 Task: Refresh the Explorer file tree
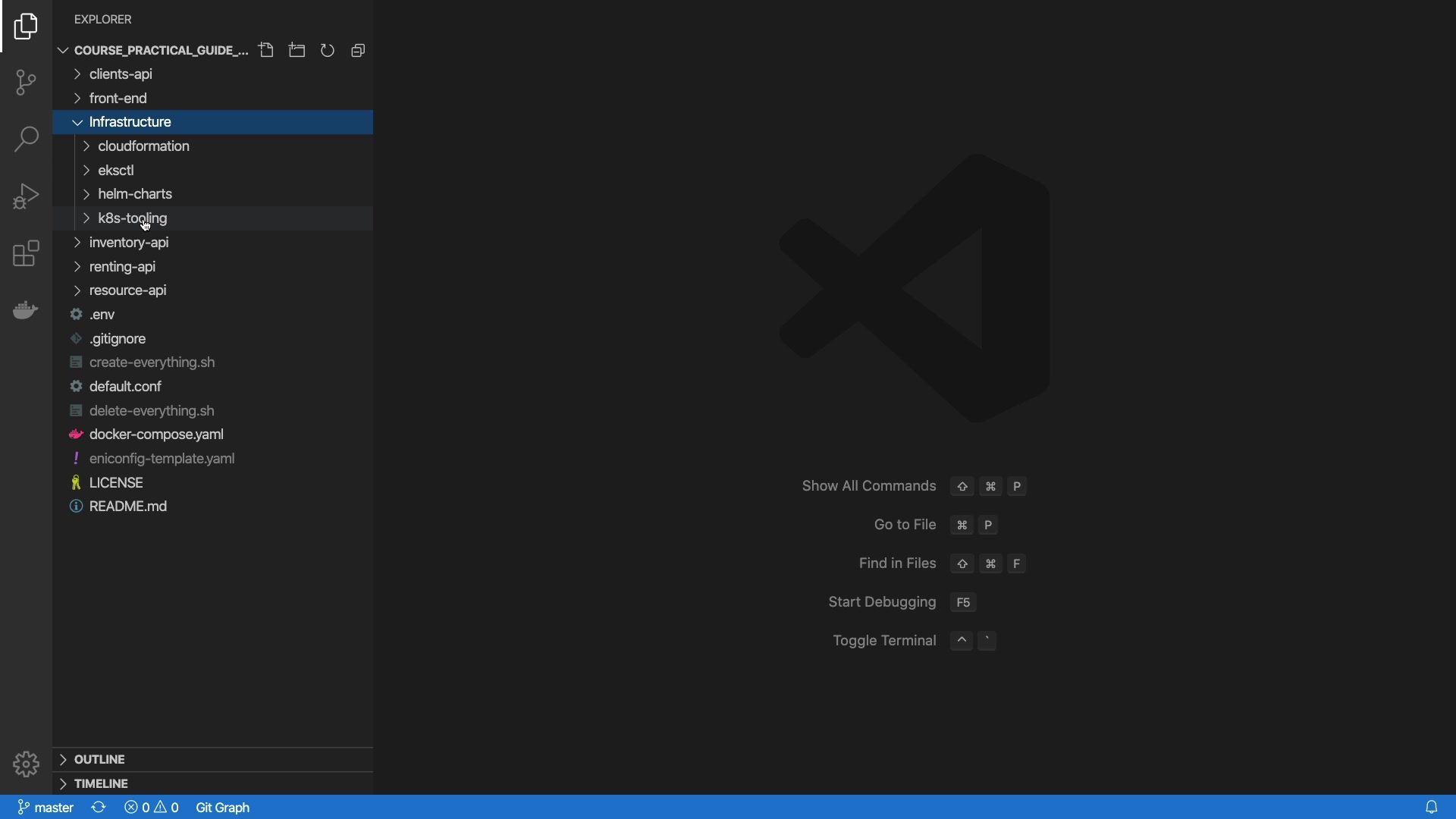click(328, 51)
